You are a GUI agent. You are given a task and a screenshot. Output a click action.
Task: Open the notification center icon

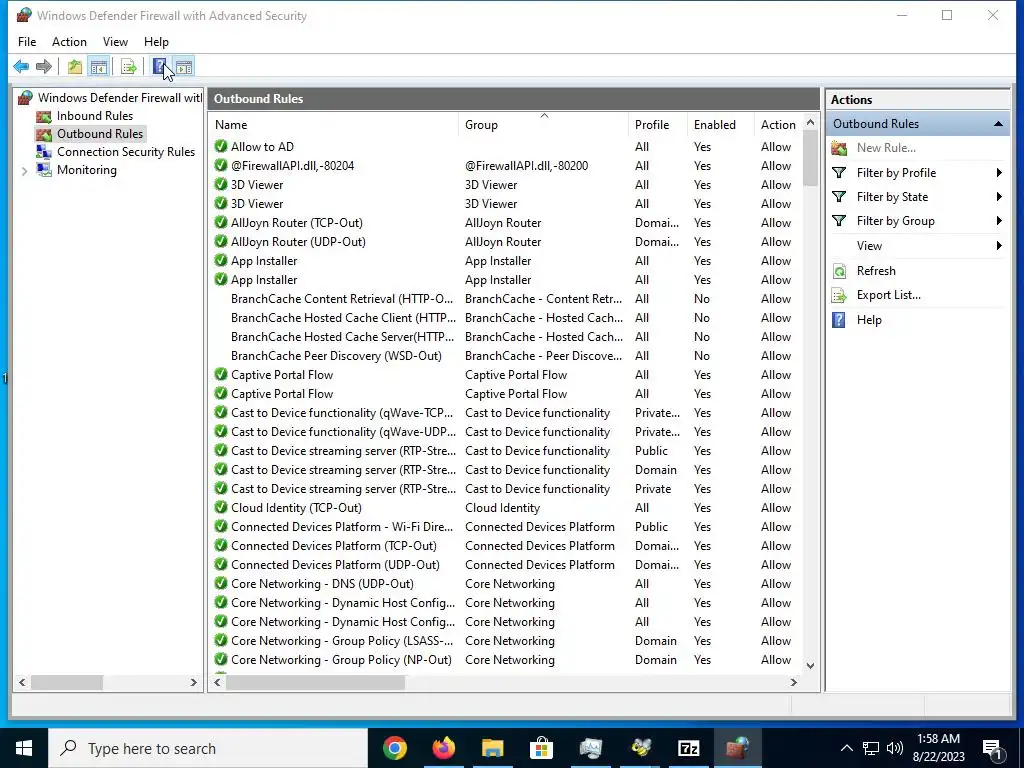tap(993, 749)
